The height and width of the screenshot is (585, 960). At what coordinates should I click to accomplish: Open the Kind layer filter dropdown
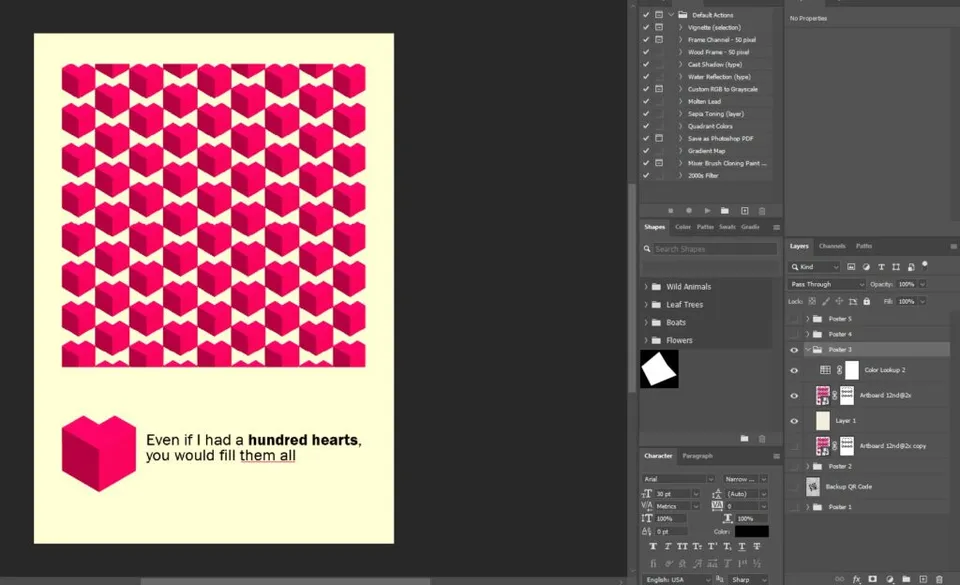[x=814, y=267]
